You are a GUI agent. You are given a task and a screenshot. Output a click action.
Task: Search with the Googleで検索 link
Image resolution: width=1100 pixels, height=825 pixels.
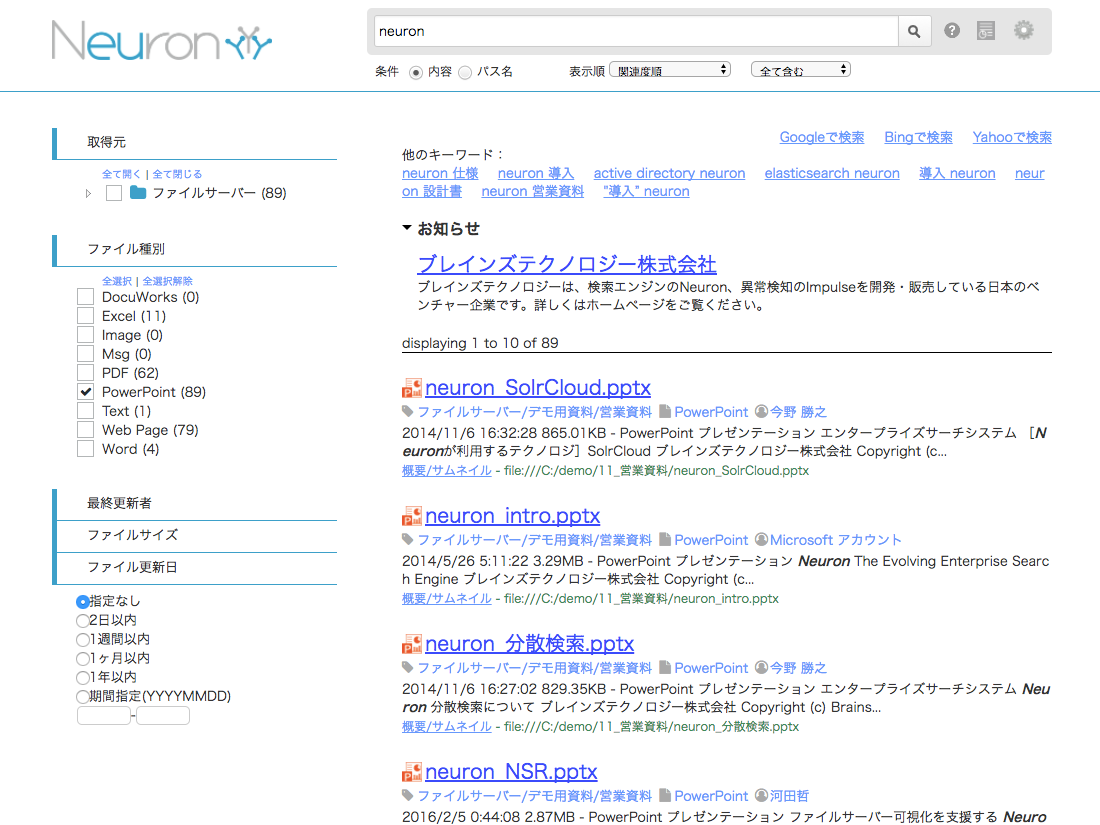[821, 138]
